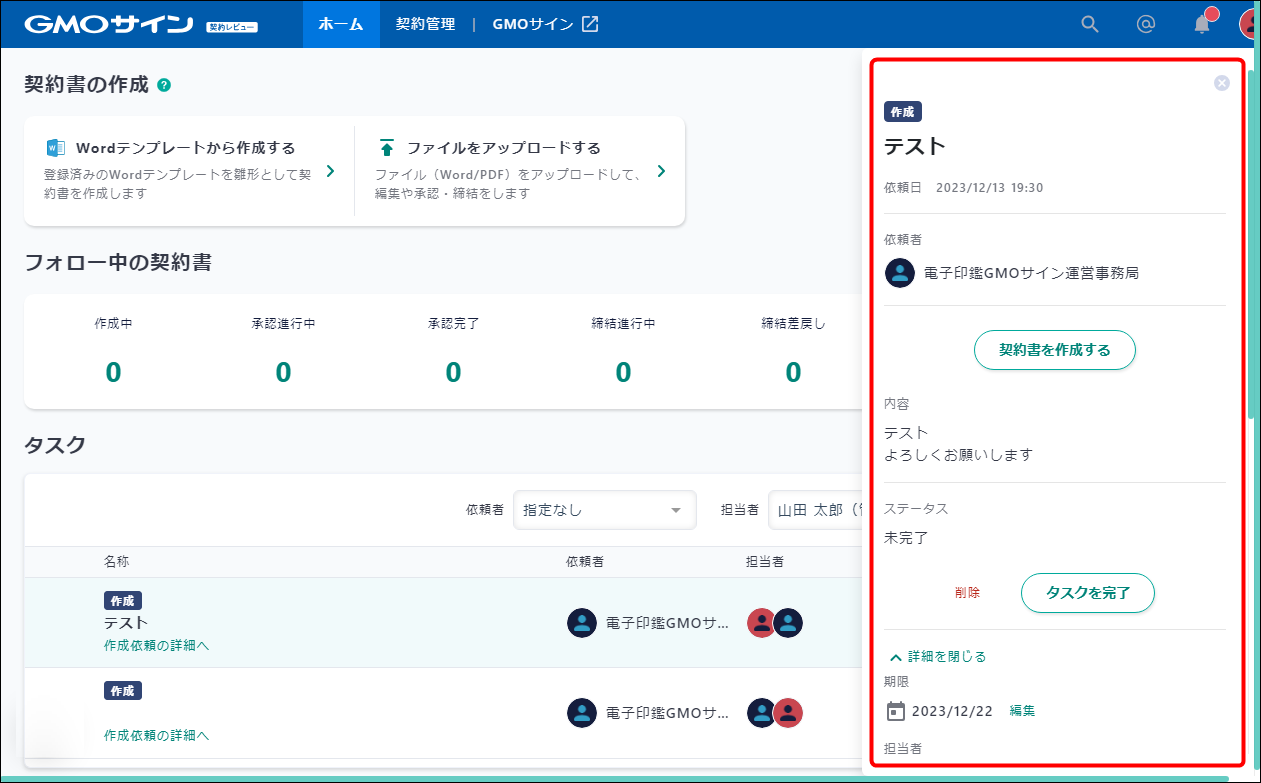Click the タスクを完了 button

coord(1087,593)
